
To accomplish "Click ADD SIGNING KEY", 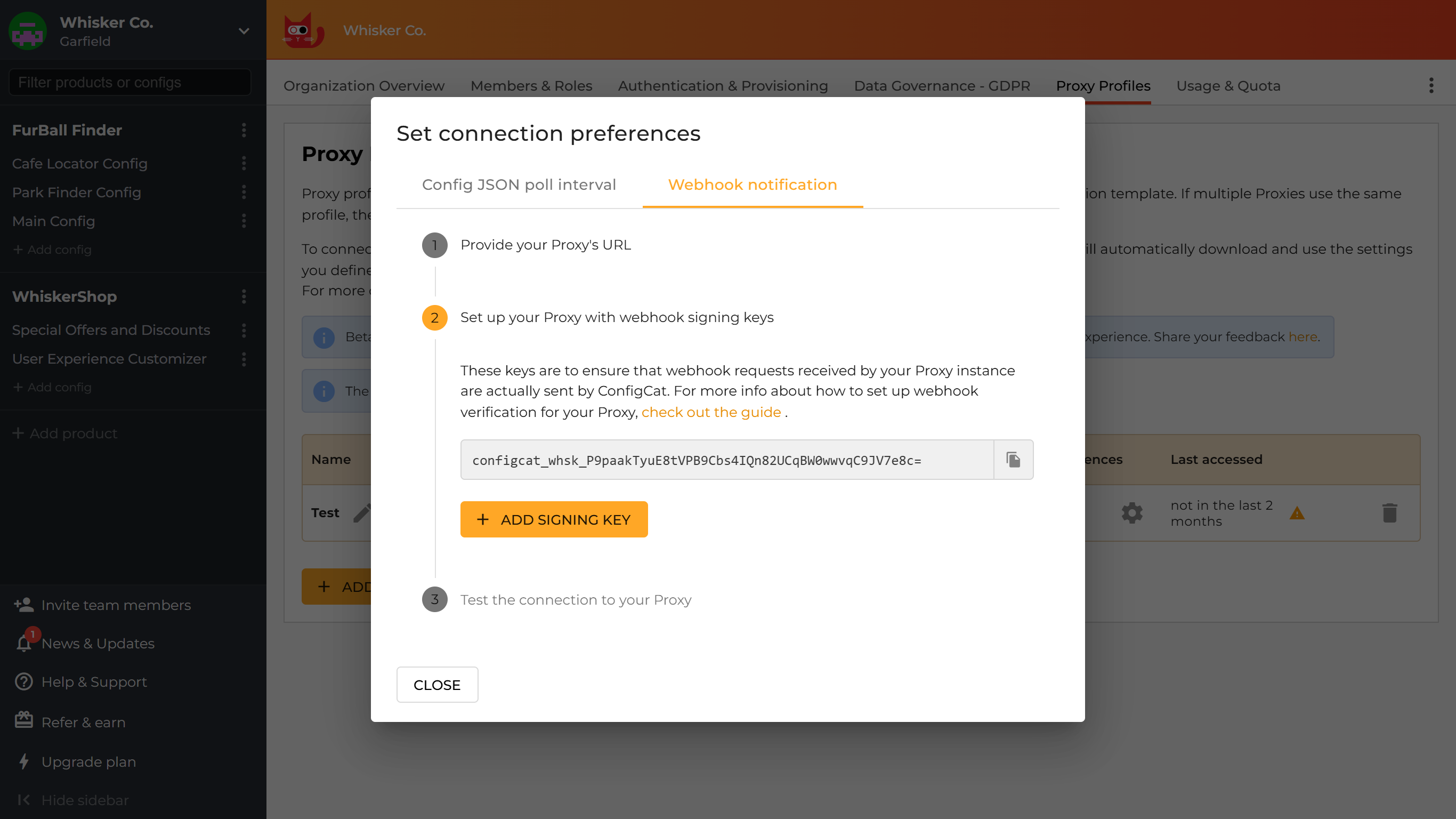I will (553, 519).
